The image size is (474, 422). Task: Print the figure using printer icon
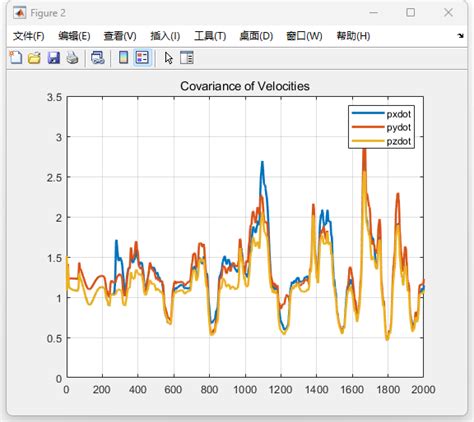(x=72, y=58)
